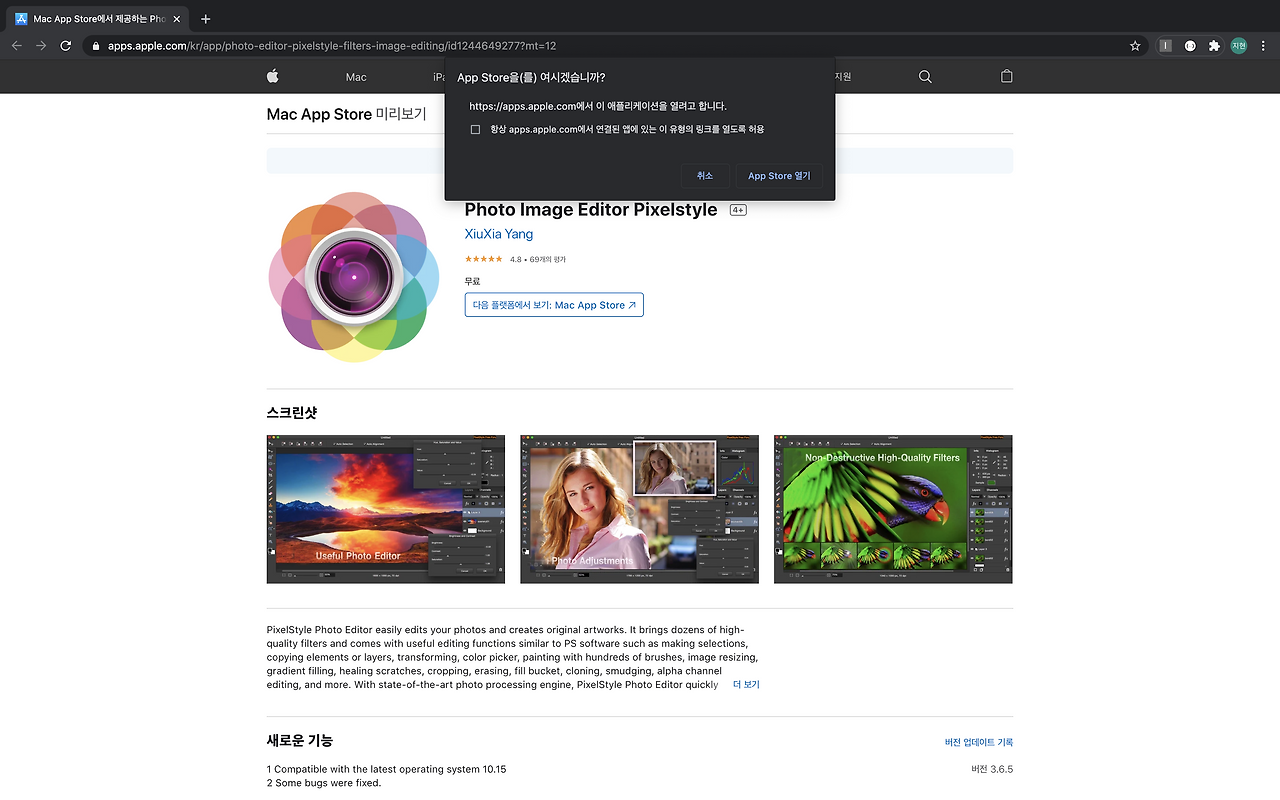
Task: Click the Pixelstyle camera lens app icon
Action: 354,276
